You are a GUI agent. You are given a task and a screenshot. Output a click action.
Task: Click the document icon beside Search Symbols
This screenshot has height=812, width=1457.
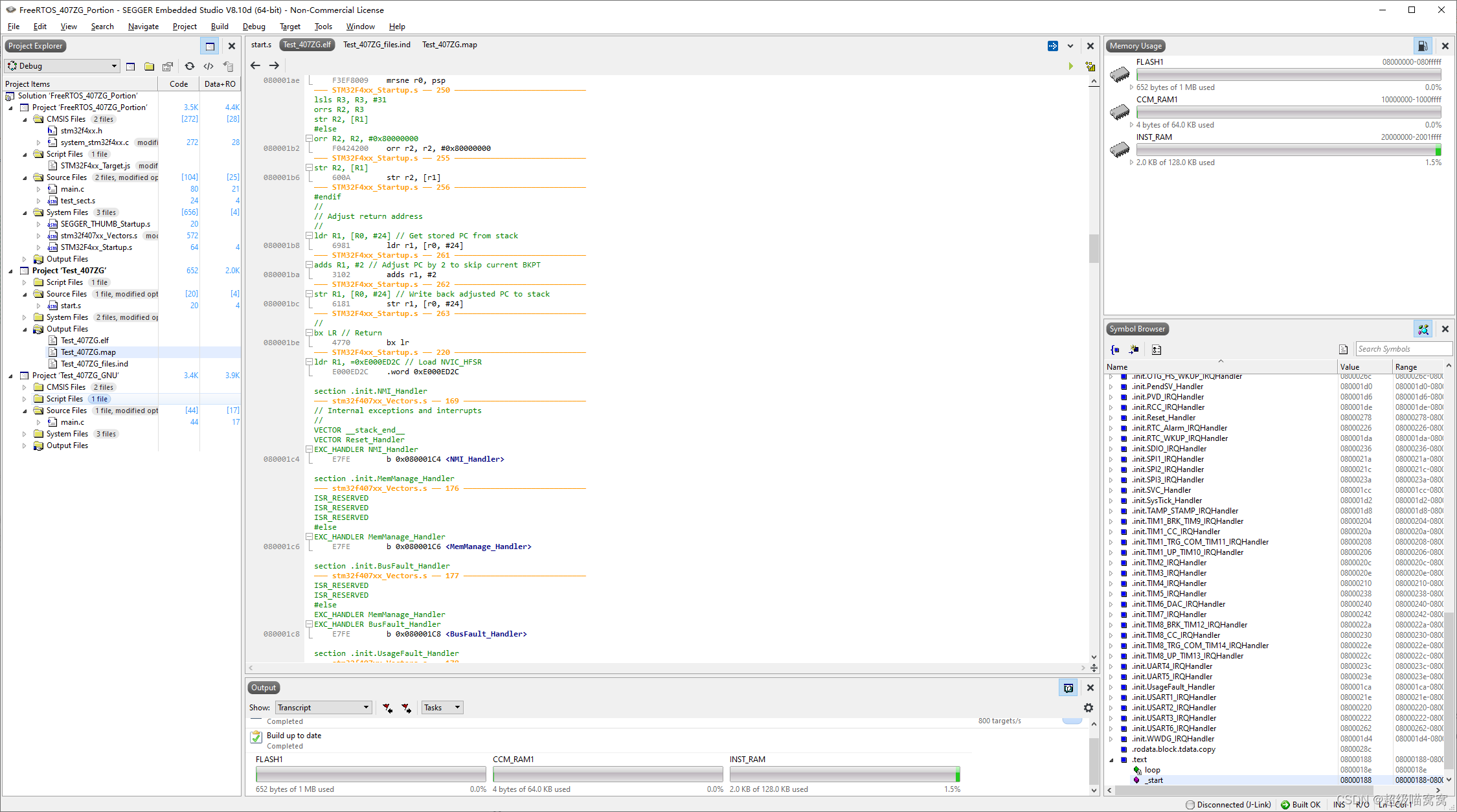point(1344,349)
